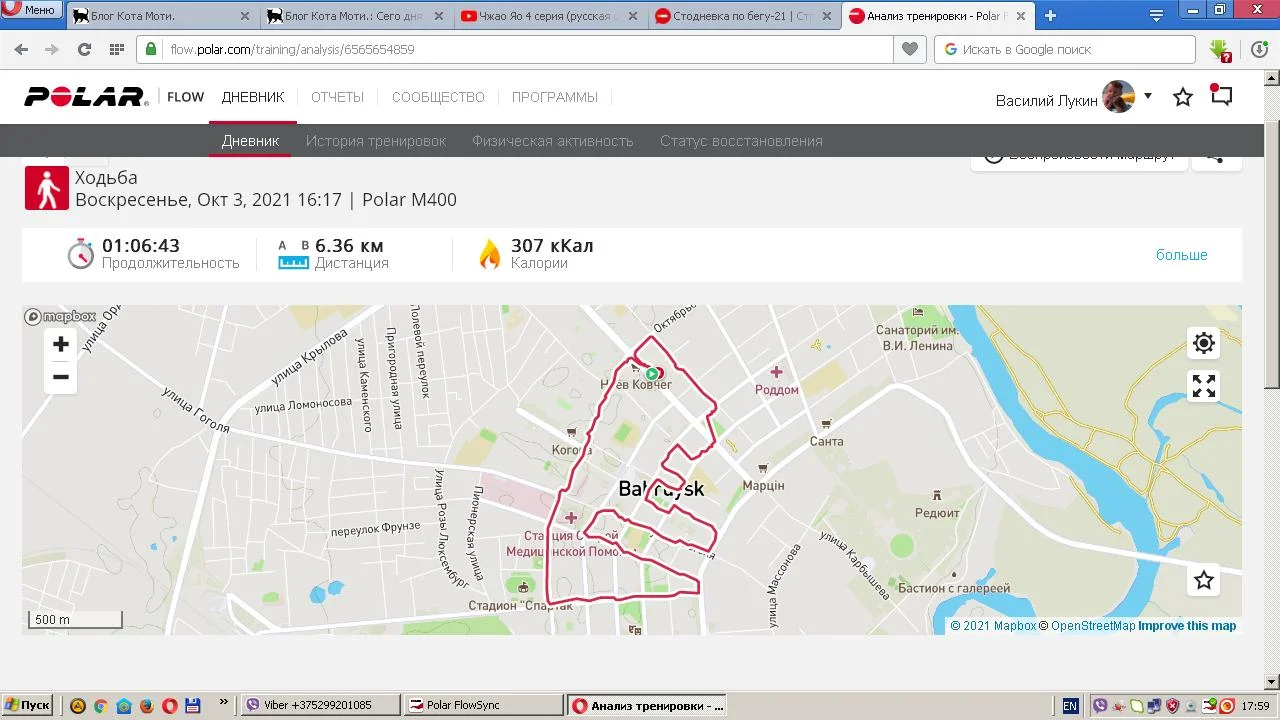
Task: Open the tab list menu
Action: (x=1156, y=16)
